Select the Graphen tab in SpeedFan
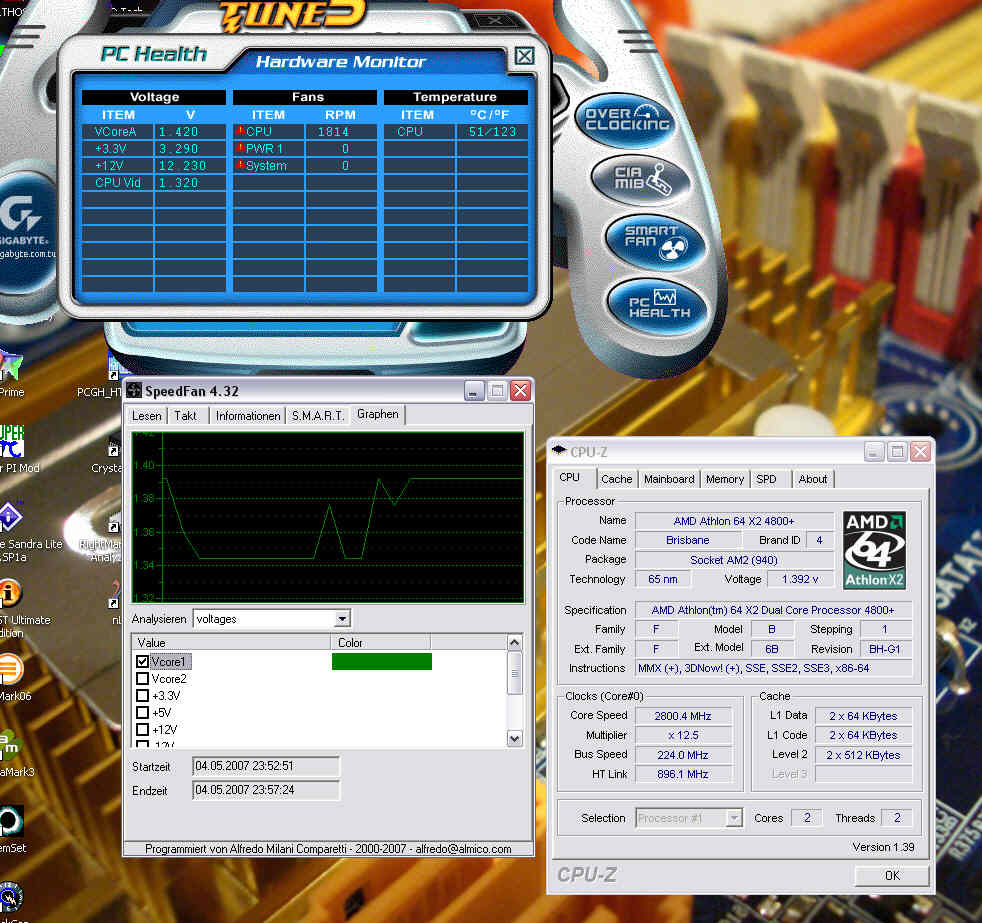 click(378, 414)
